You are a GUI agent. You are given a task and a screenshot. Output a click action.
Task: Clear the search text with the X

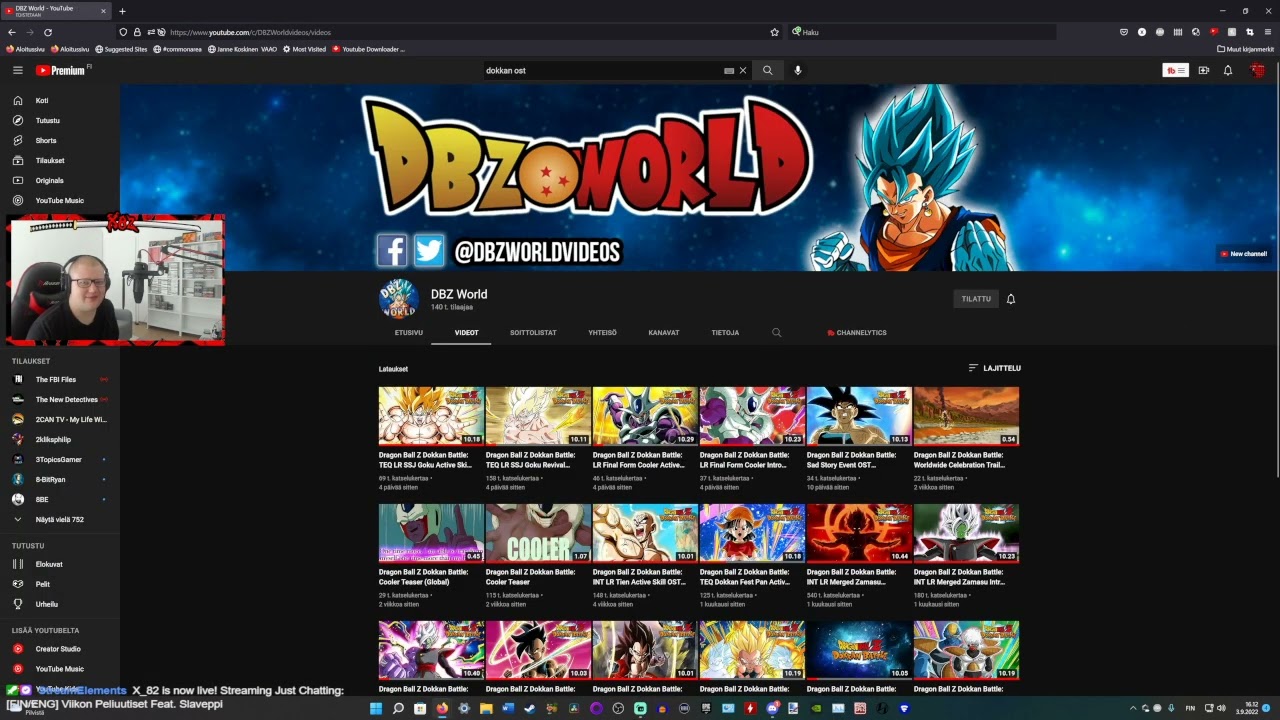[743, 71]
